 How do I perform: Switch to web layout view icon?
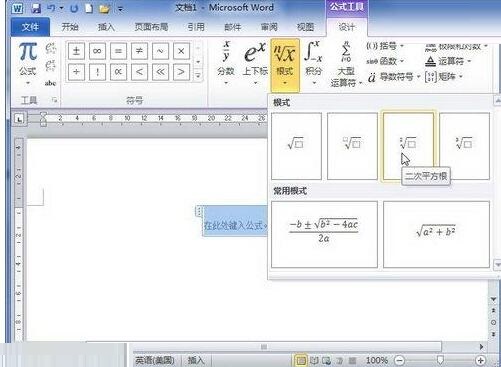click(x=326, y=360)
